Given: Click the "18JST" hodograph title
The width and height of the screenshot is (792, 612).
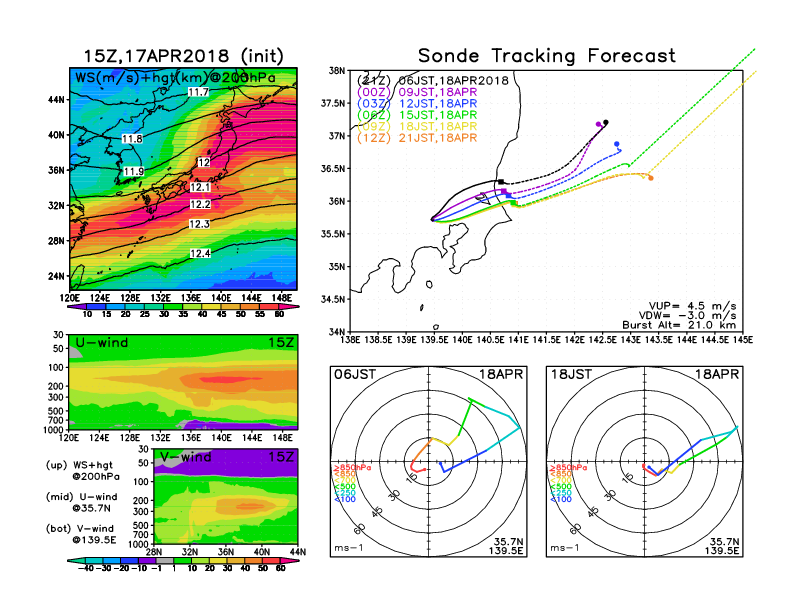Looking at the screenshot, I should [571, 374].
